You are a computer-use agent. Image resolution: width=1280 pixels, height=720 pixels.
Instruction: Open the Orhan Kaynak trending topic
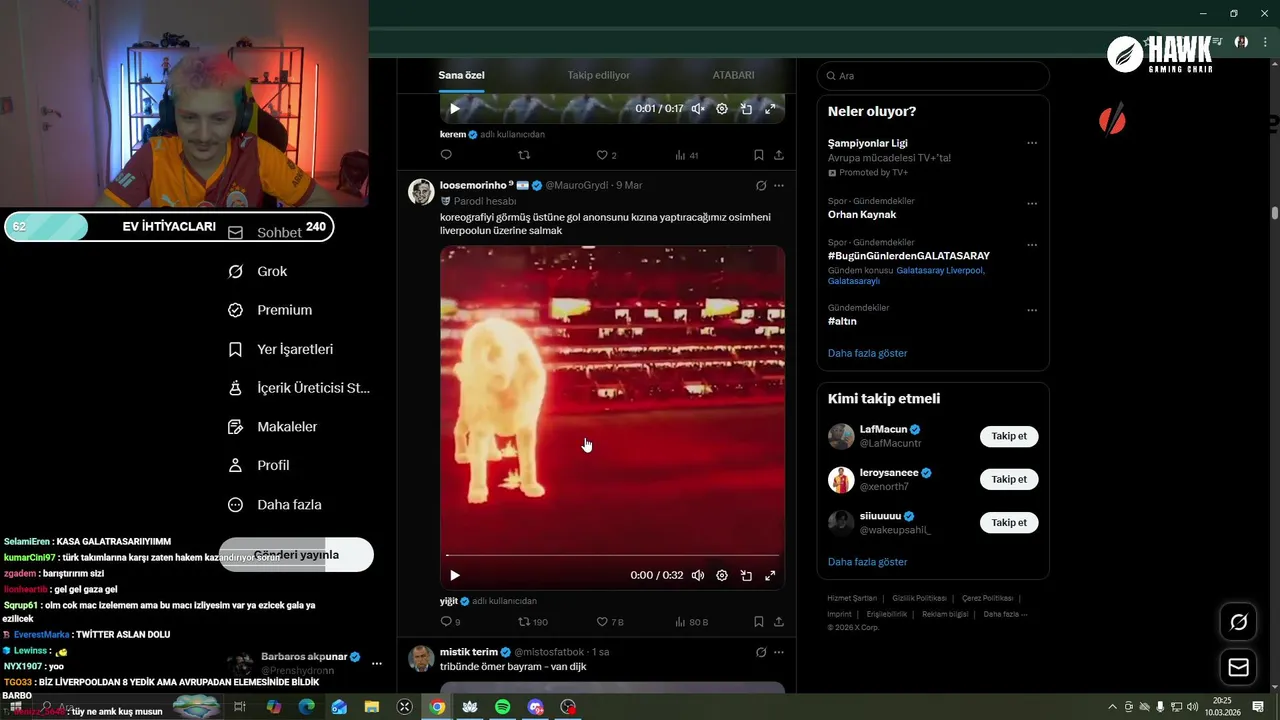click(862, 214)
